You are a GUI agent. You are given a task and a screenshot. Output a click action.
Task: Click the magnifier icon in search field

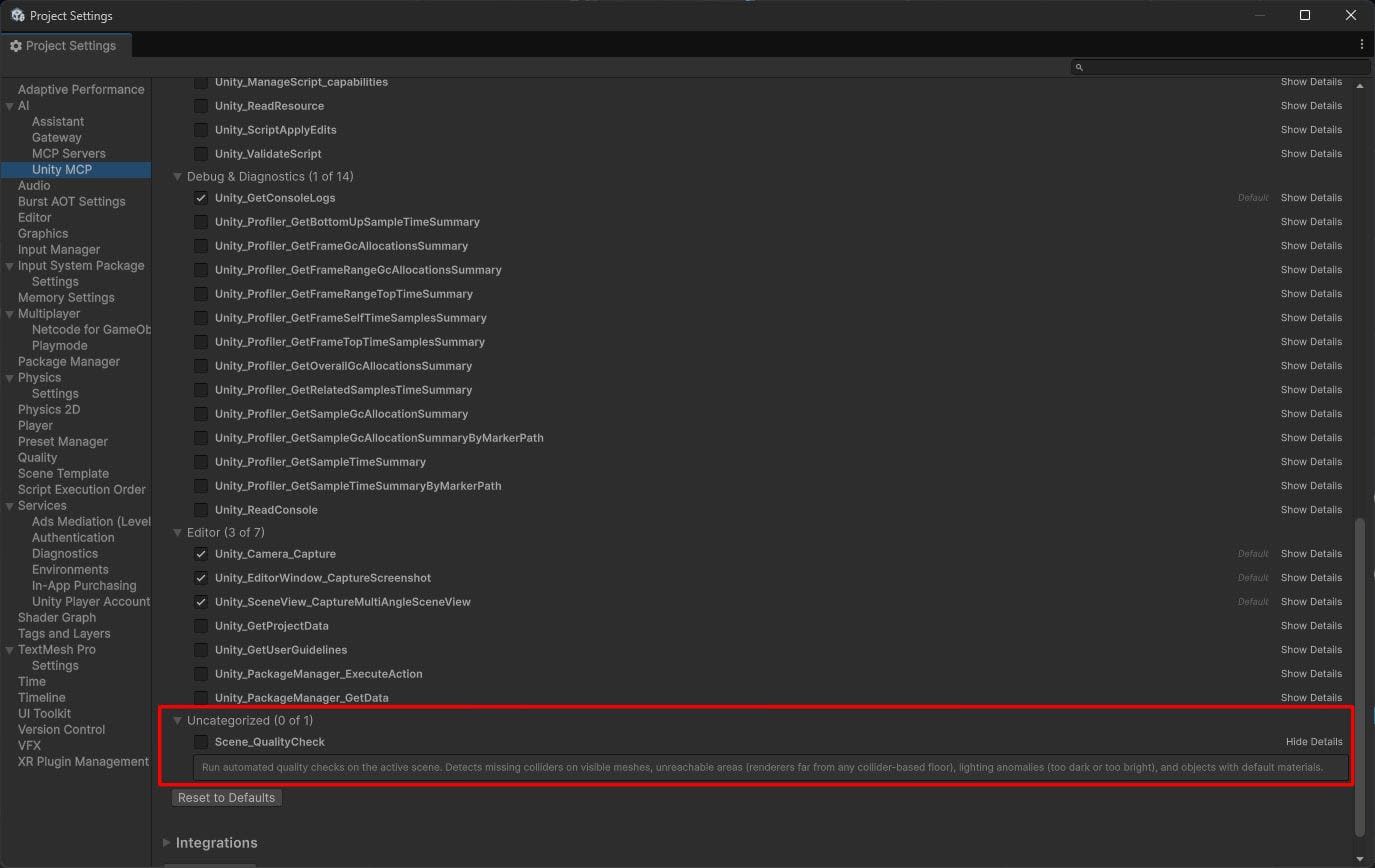click(x=1079, y=67)
